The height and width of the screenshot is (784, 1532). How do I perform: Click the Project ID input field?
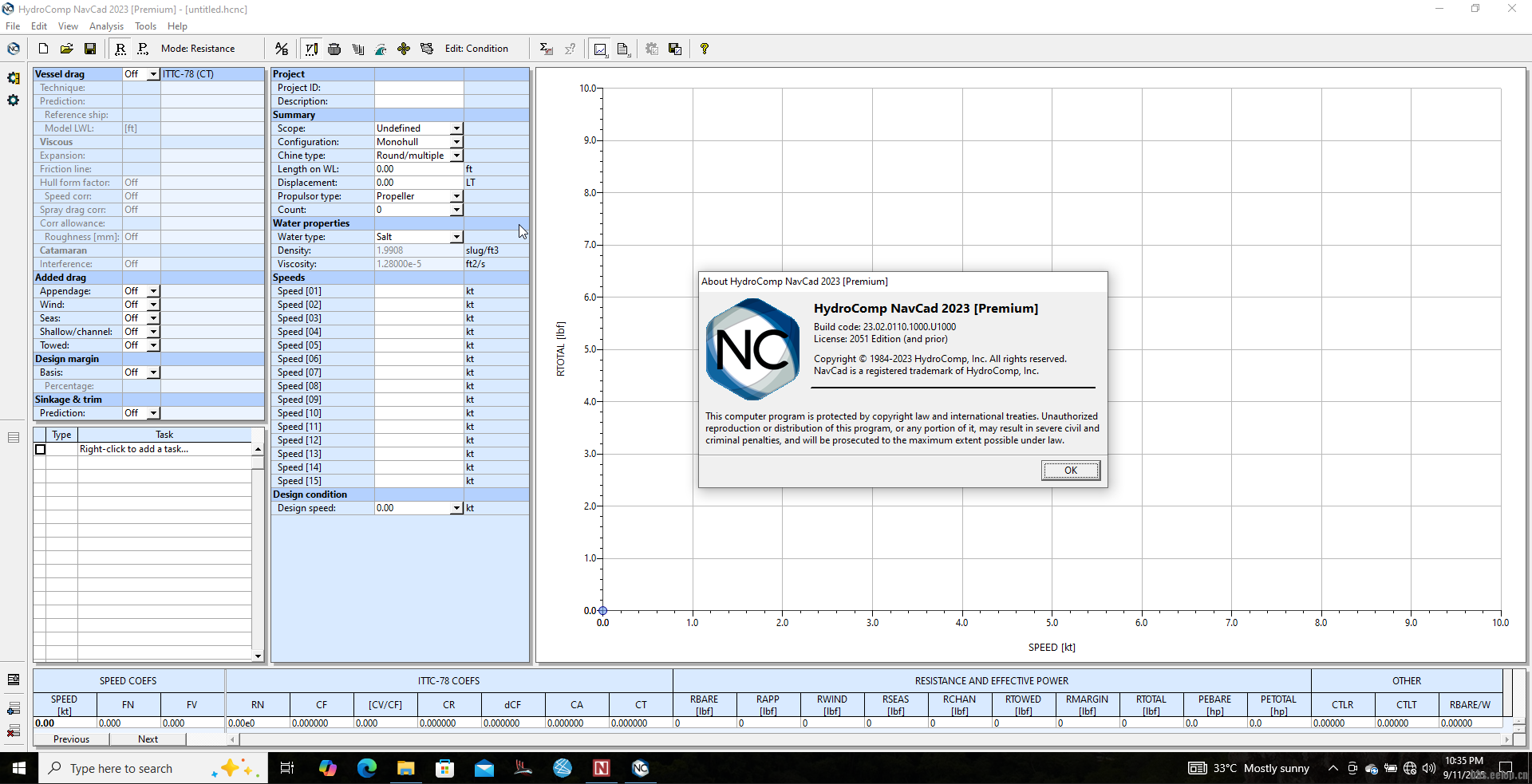point(419,88)
